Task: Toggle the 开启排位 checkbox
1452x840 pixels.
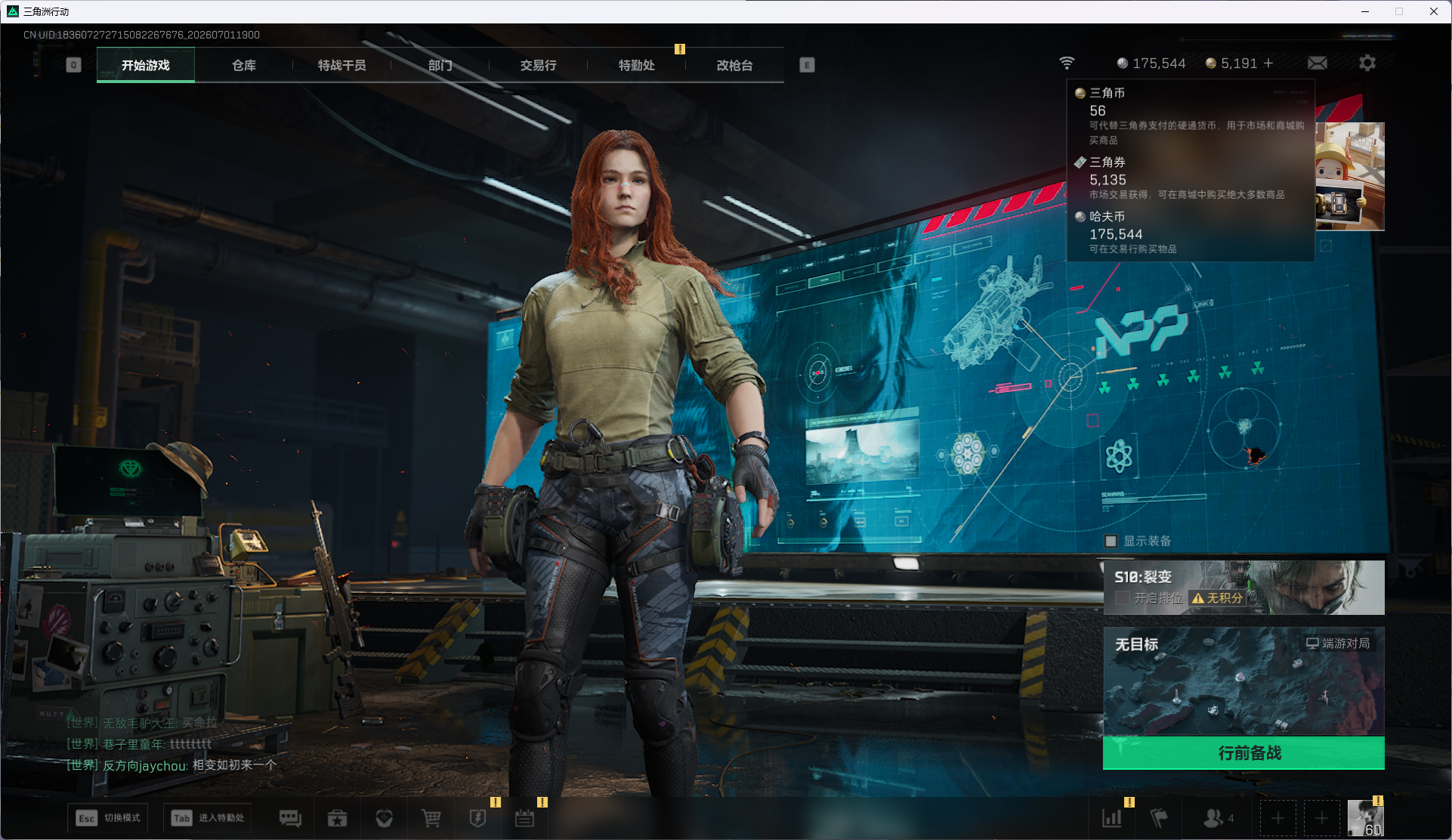Action: point(1123,598)
